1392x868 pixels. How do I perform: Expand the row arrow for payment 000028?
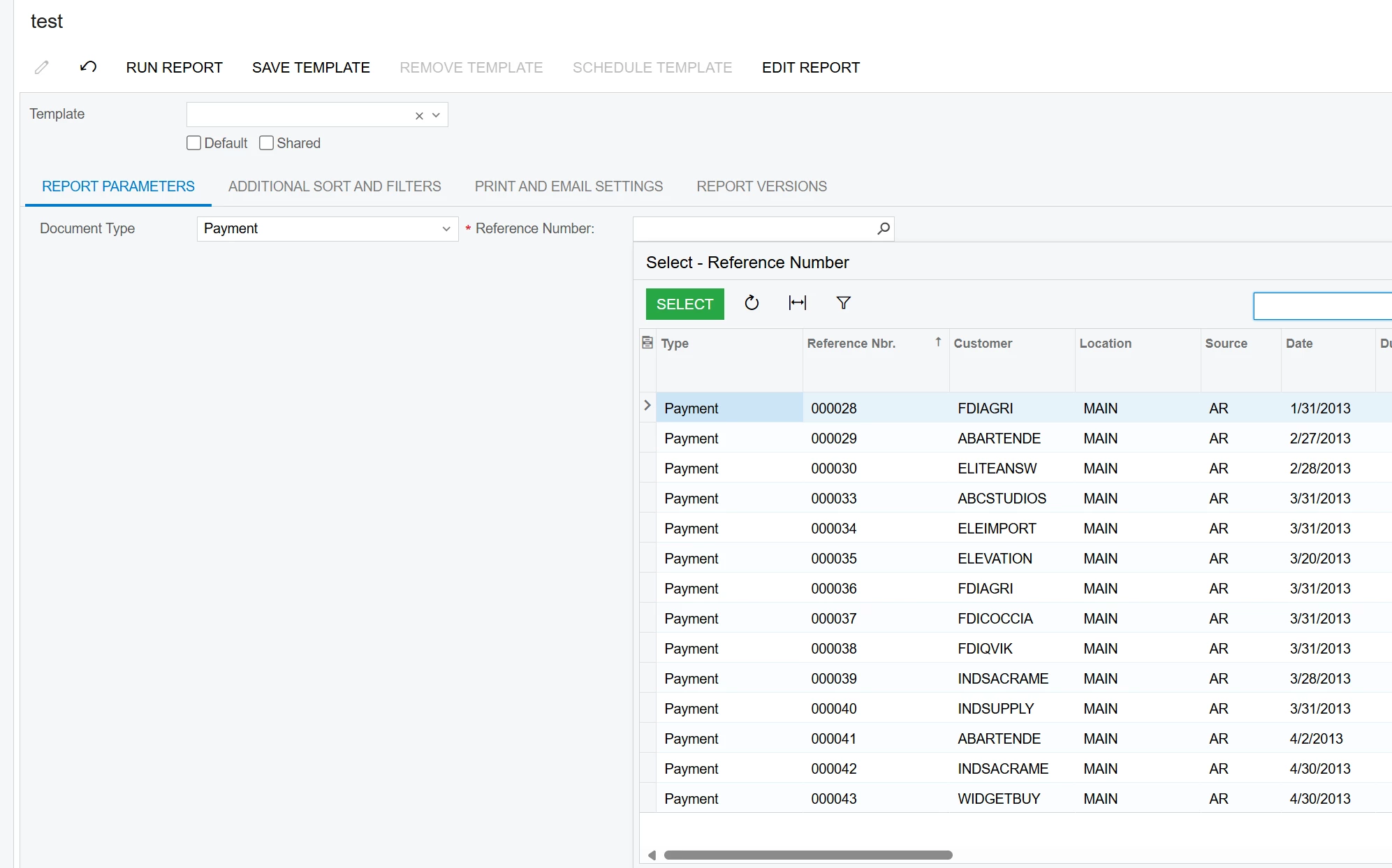point(647,406)
